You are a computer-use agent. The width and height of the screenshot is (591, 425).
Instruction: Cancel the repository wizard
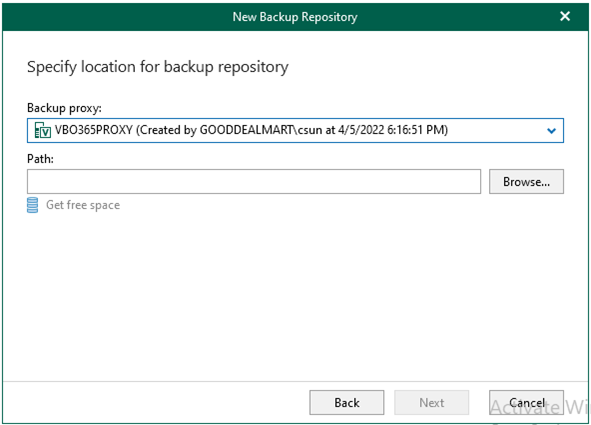pyautogui.click(x=526, y=402)
